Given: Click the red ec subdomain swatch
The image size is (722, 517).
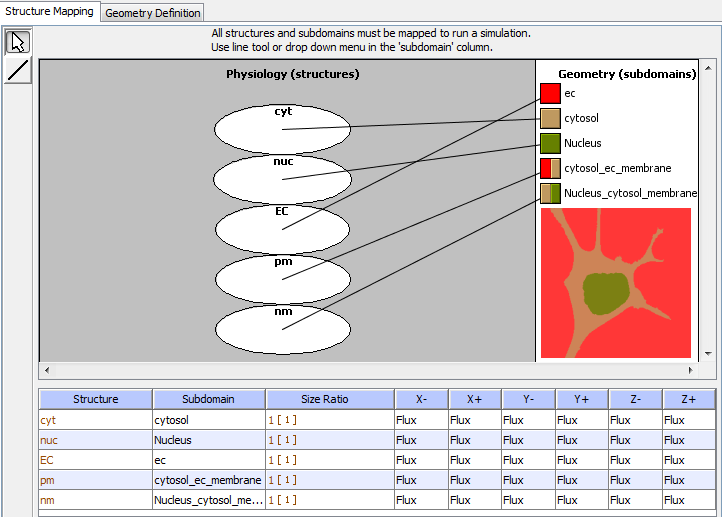Looking at the screenshot, I should coord(550,93).
